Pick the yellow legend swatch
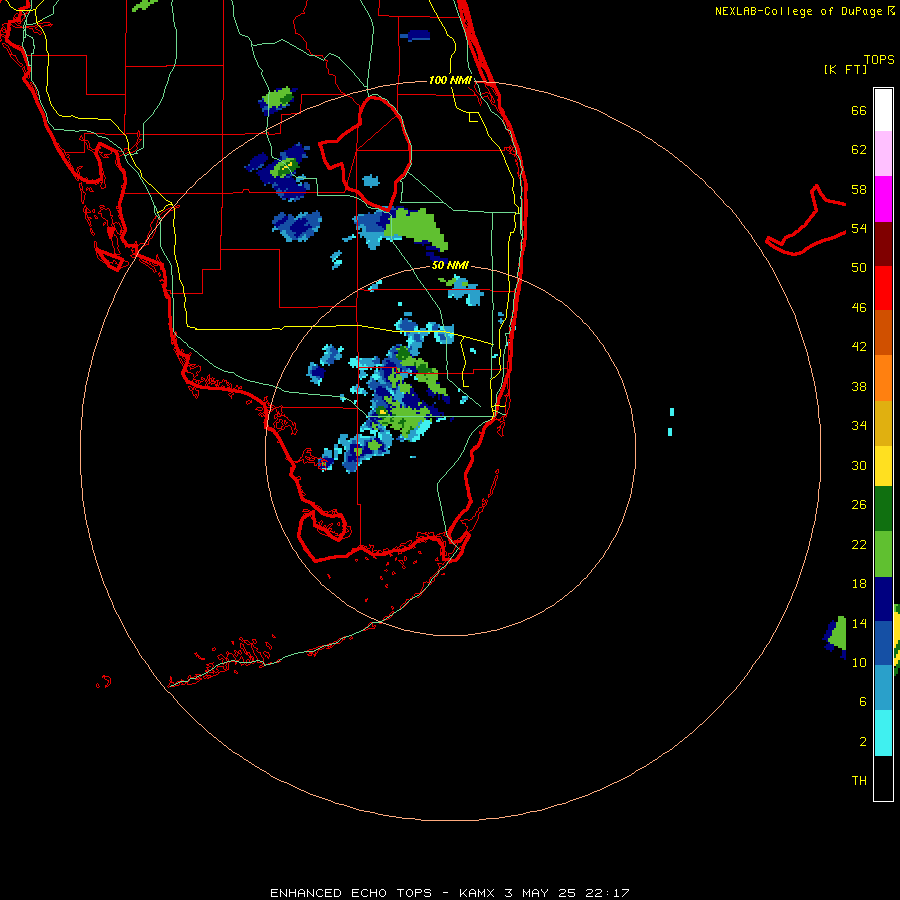Viewport: 900px width, 900px height. click(883, 466)
